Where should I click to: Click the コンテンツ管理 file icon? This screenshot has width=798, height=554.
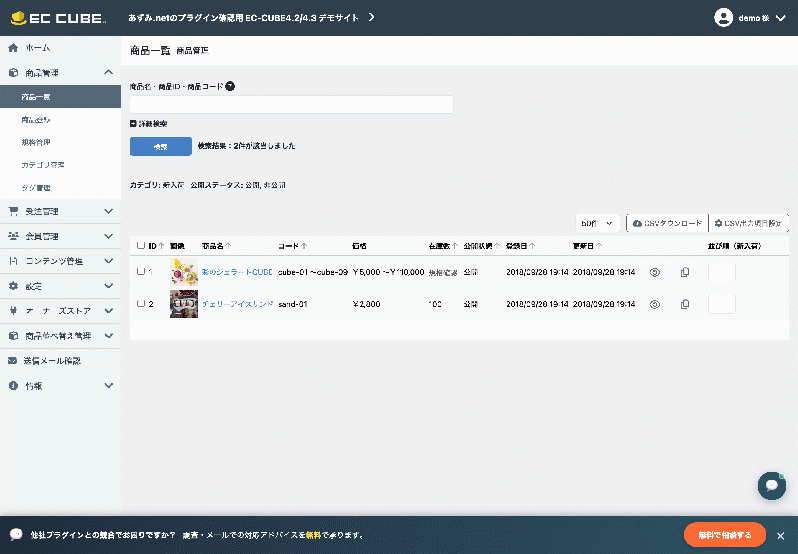pyautogui.click(x=13, y=261)
